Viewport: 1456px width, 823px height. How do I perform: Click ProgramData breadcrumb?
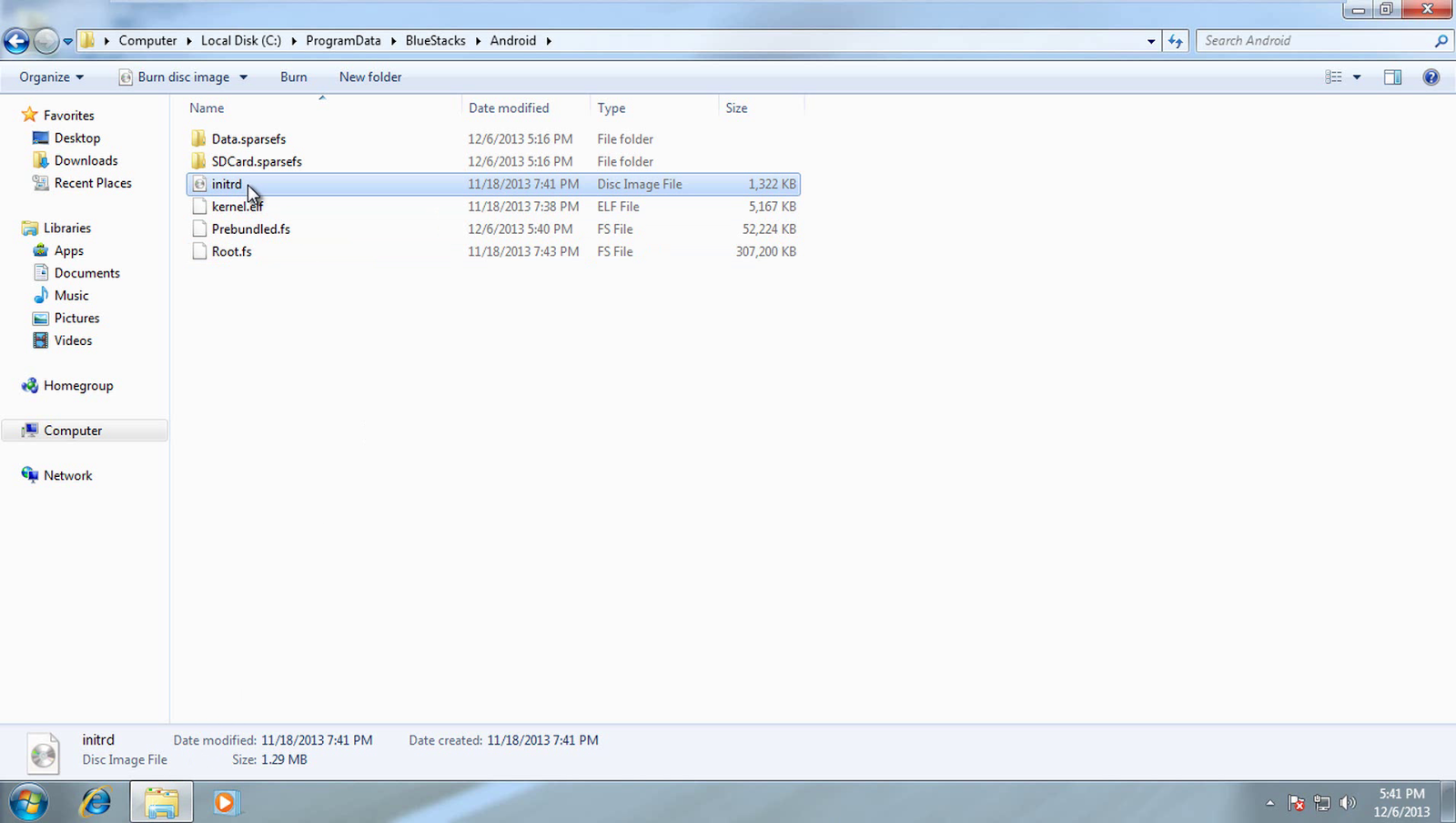pyautogui.click(x=343, y=41)
